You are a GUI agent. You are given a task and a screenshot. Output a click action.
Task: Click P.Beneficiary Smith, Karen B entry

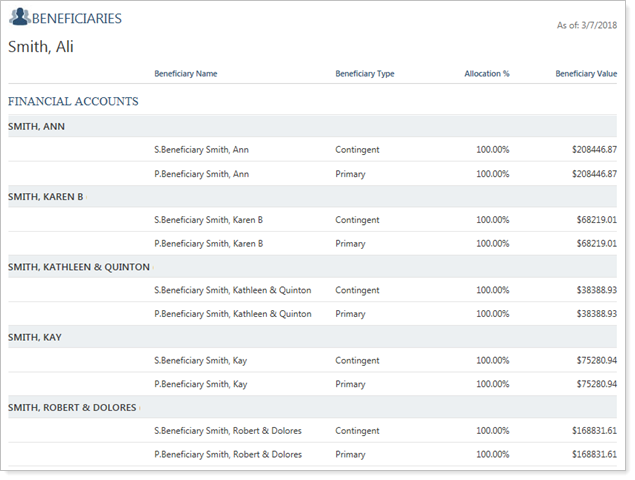pyautogui.click(x=208, y=243)
